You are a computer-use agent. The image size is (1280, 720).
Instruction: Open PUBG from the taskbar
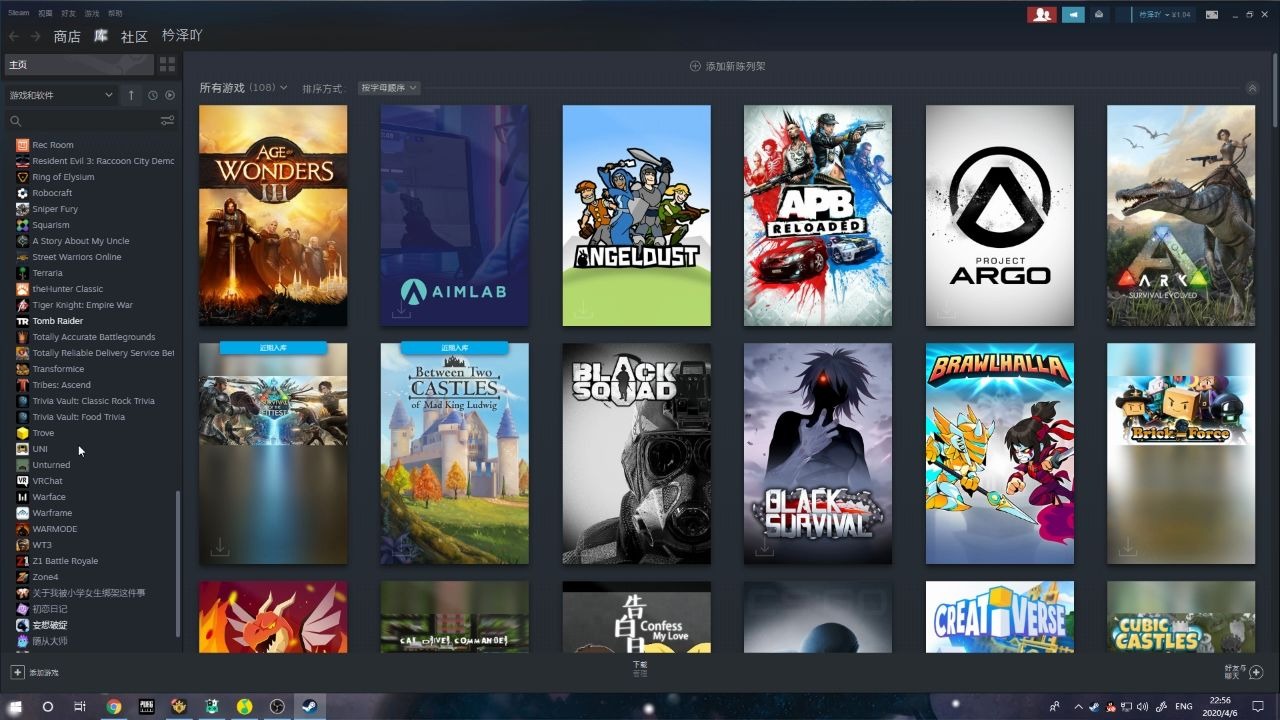(146, 706)
